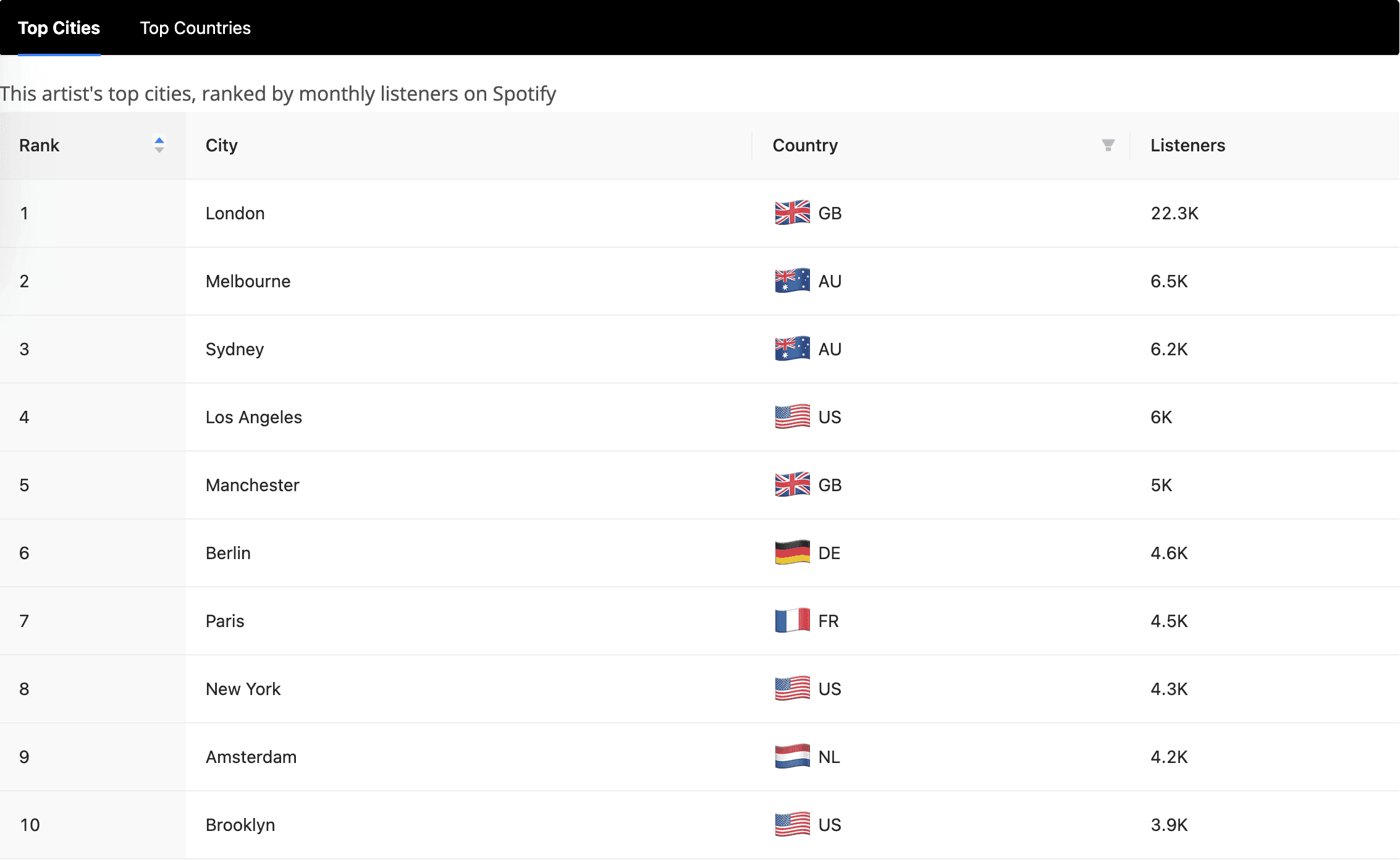Click the 22.3K listeners value
Viewport: 1400px width, 860px height.
tap(1174, 213)
